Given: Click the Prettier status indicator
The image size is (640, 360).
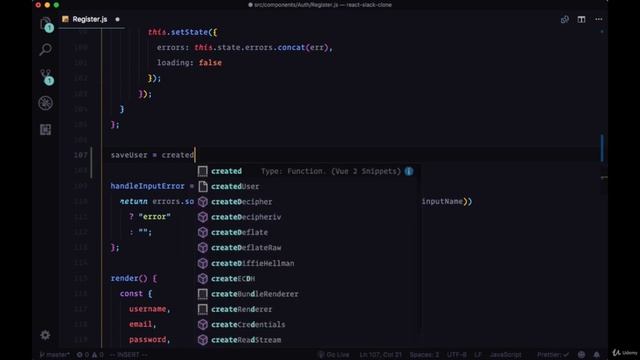Looking at the screenshot, I should click(x=553, y=355).
